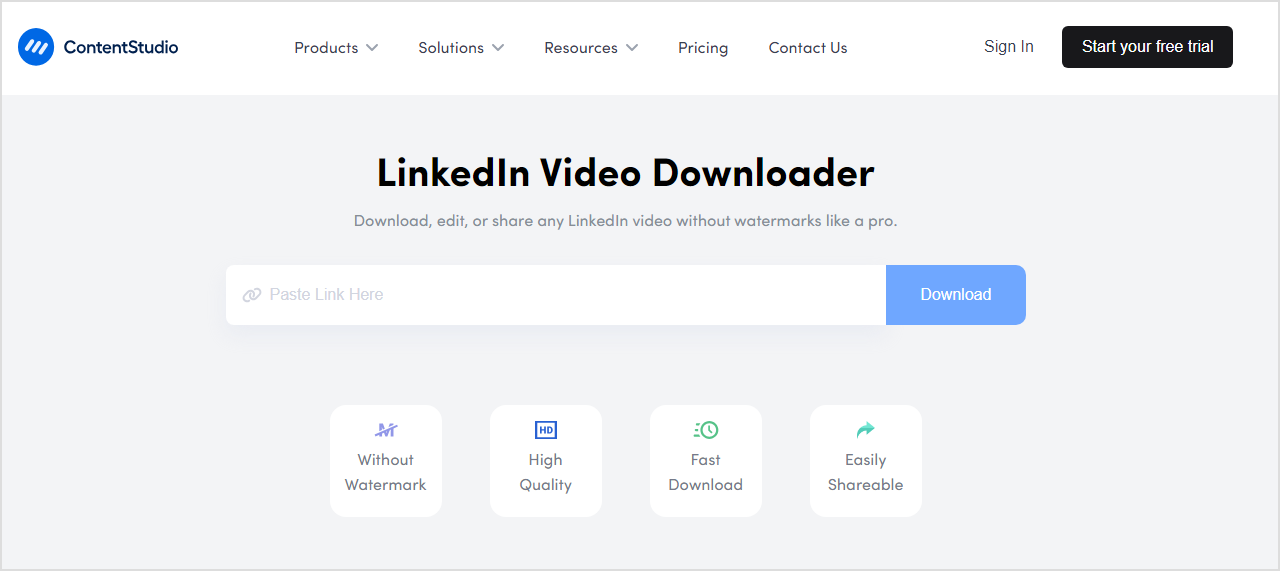
Task: Expand the Resources dropdown chevron
Action: click(x=632, y=48)
